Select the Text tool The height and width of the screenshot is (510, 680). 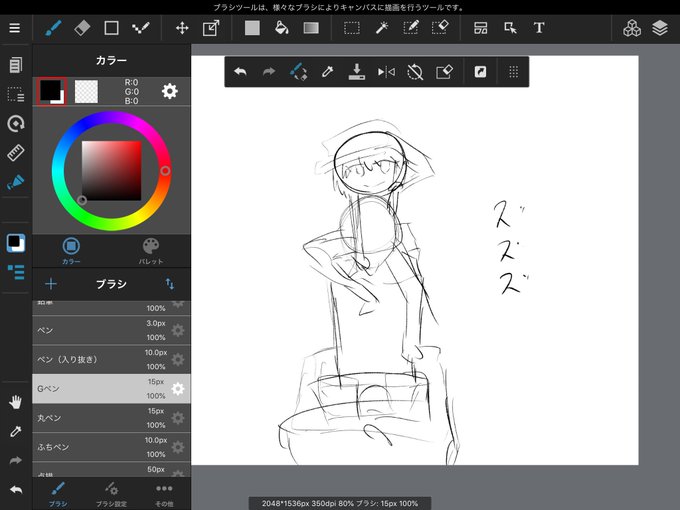click(539, 28)
